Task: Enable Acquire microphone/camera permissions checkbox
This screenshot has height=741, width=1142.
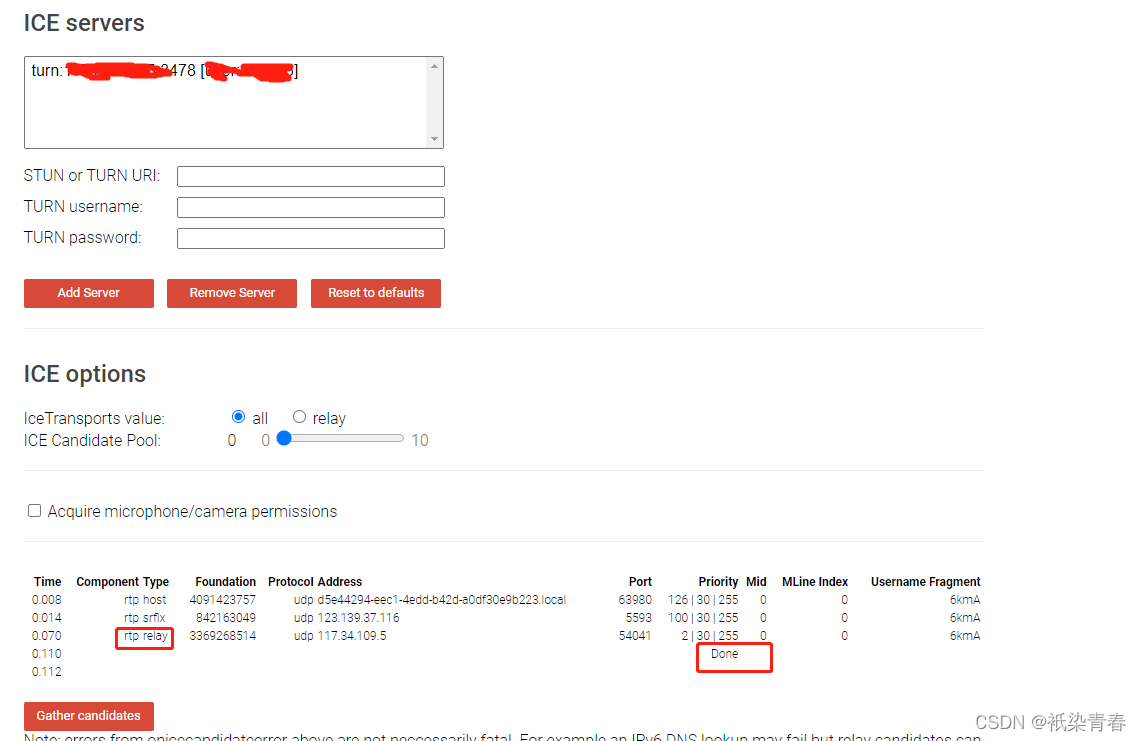Action: coord(34,510)
